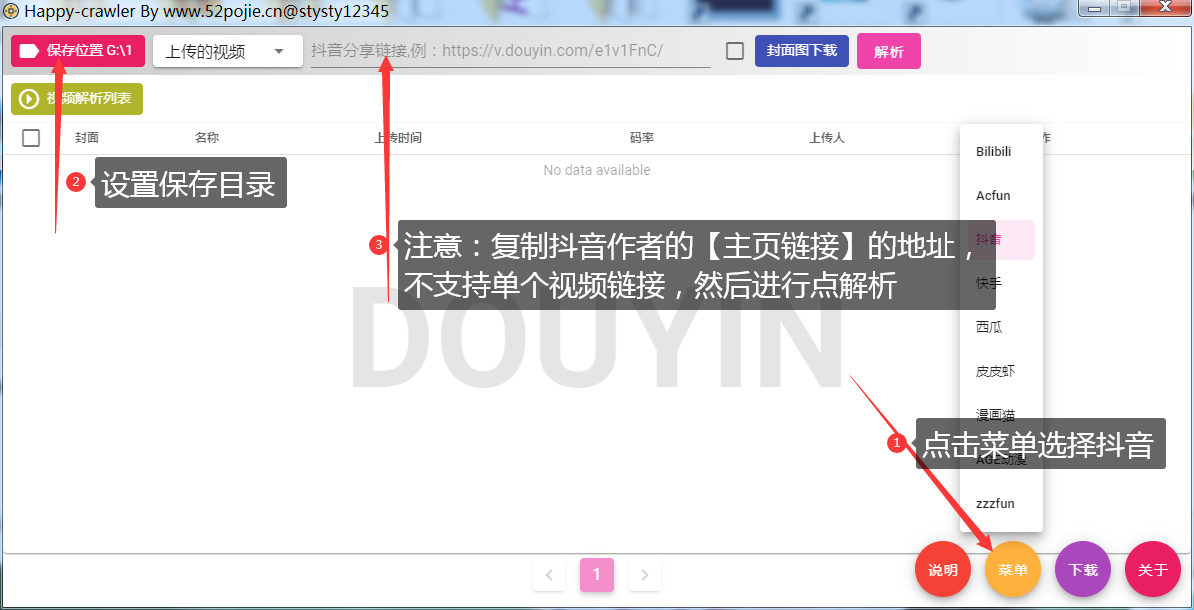
Task: Select Bilibili from the menu list
Action: tap(1001, 152)
